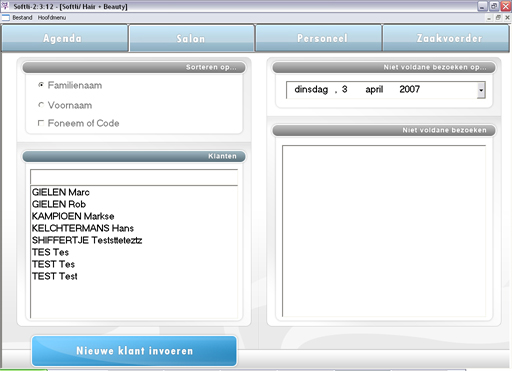The width and height of the screenshot is (512, 371).
Task: Open the Hoofdmenu menu
Action: (x=52, y=18)
